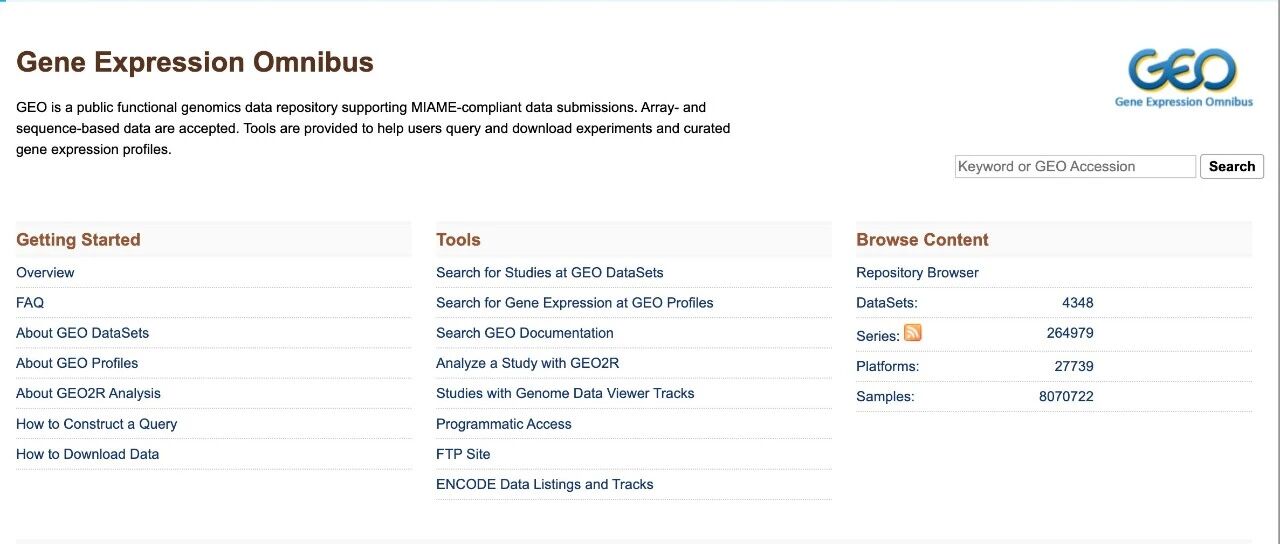
Task: Open the FAQ page link
Action: pos(30,303)
